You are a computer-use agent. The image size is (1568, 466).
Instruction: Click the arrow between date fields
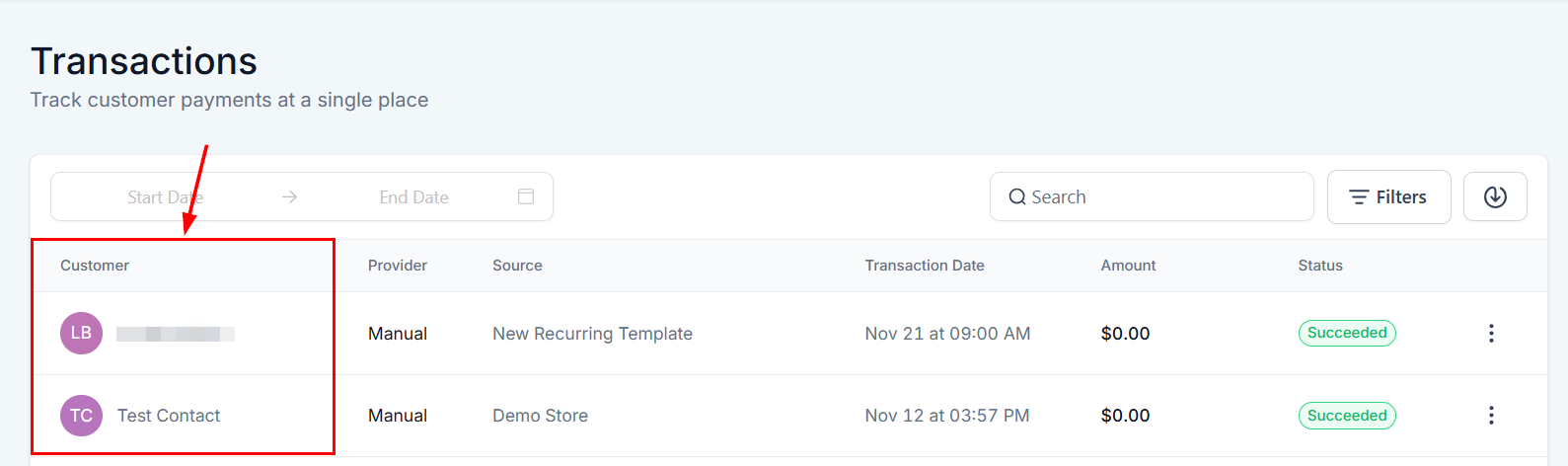289,197
